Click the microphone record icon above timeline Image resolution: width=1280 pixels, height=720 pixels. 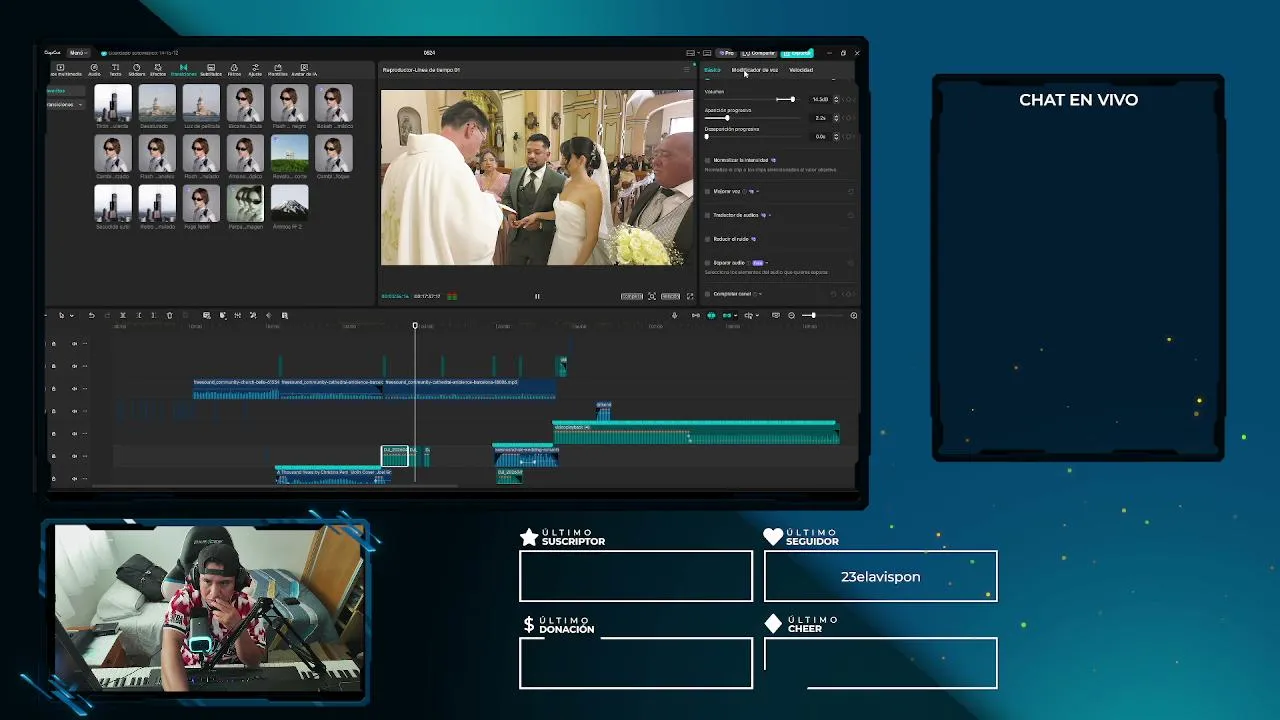pyautogui.click(x=674, y=316)
